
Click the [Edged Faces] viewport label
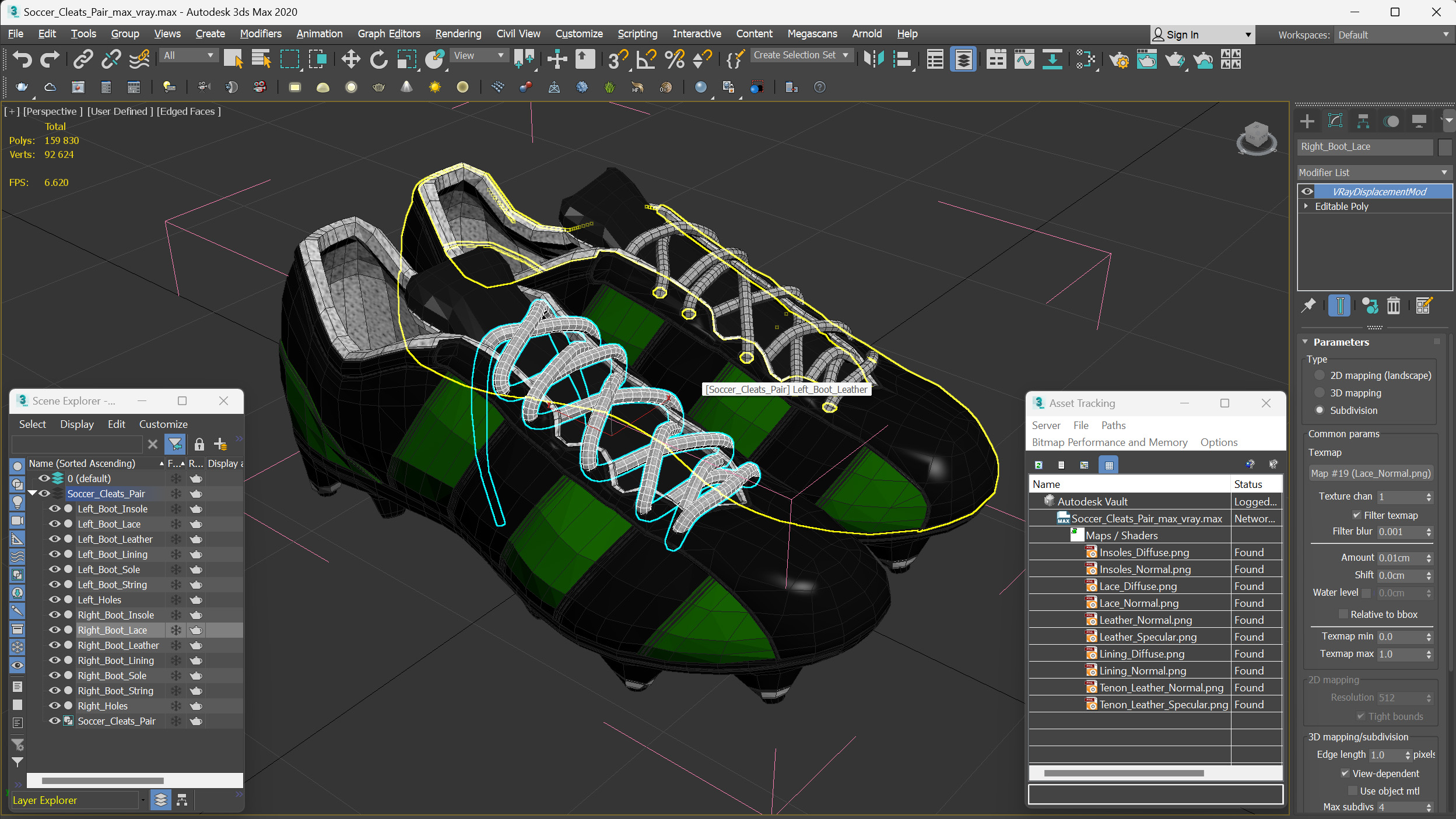click(x=188, y=111)
